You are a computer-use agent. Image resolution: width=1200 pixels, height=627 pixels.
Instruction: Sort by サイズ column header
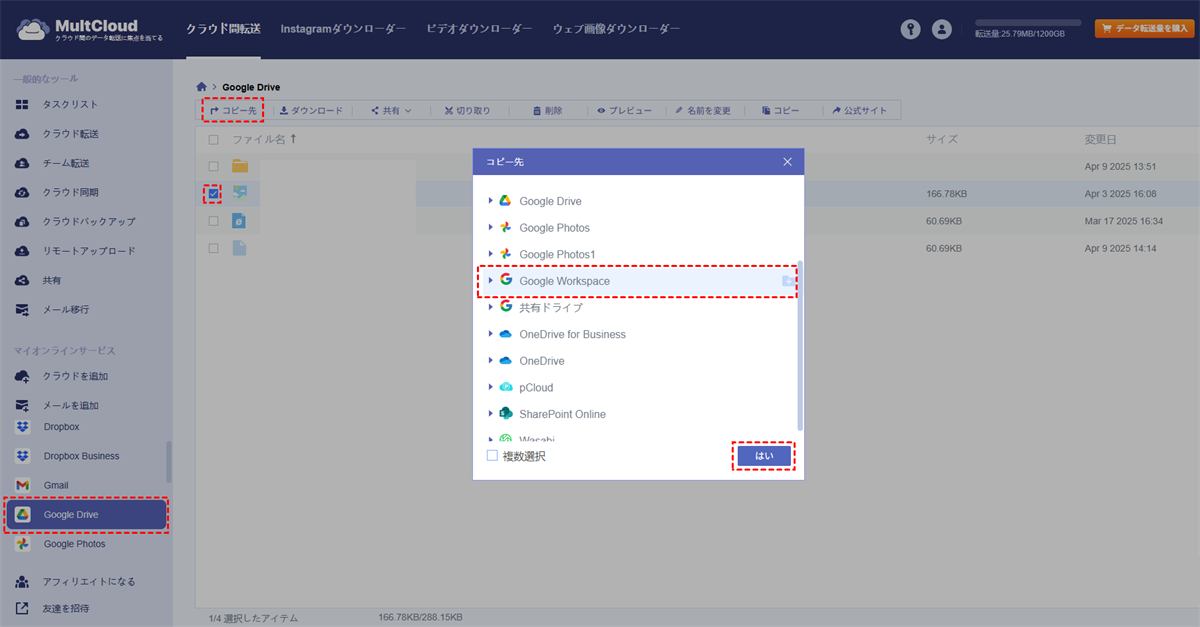tap(941, 140)
